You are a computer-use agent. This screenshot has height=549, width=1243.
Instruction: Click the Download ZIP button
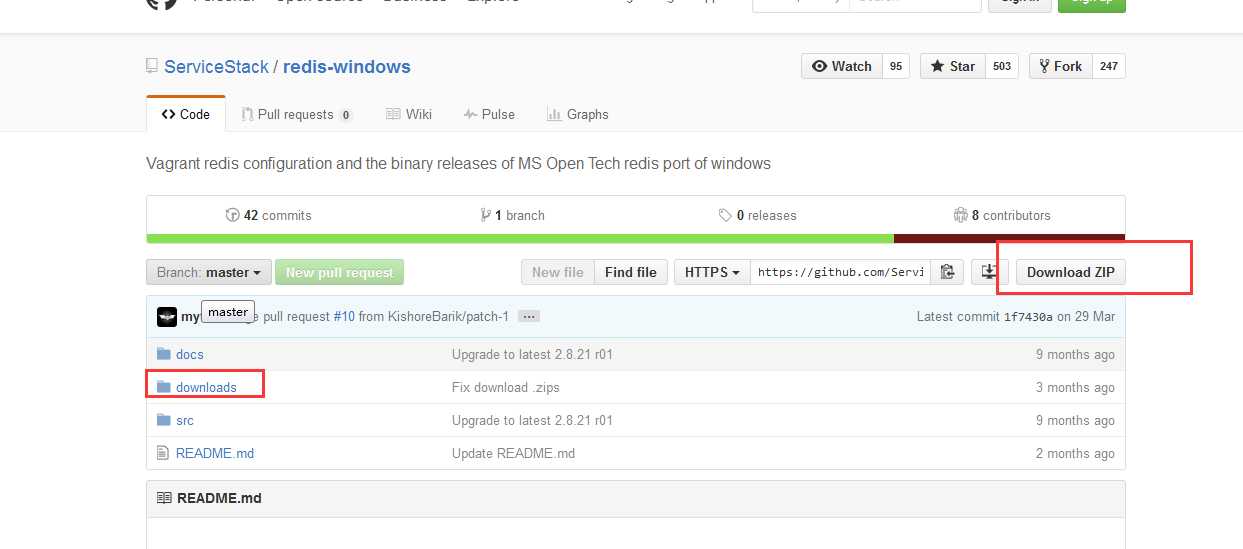pos(1070,272)
